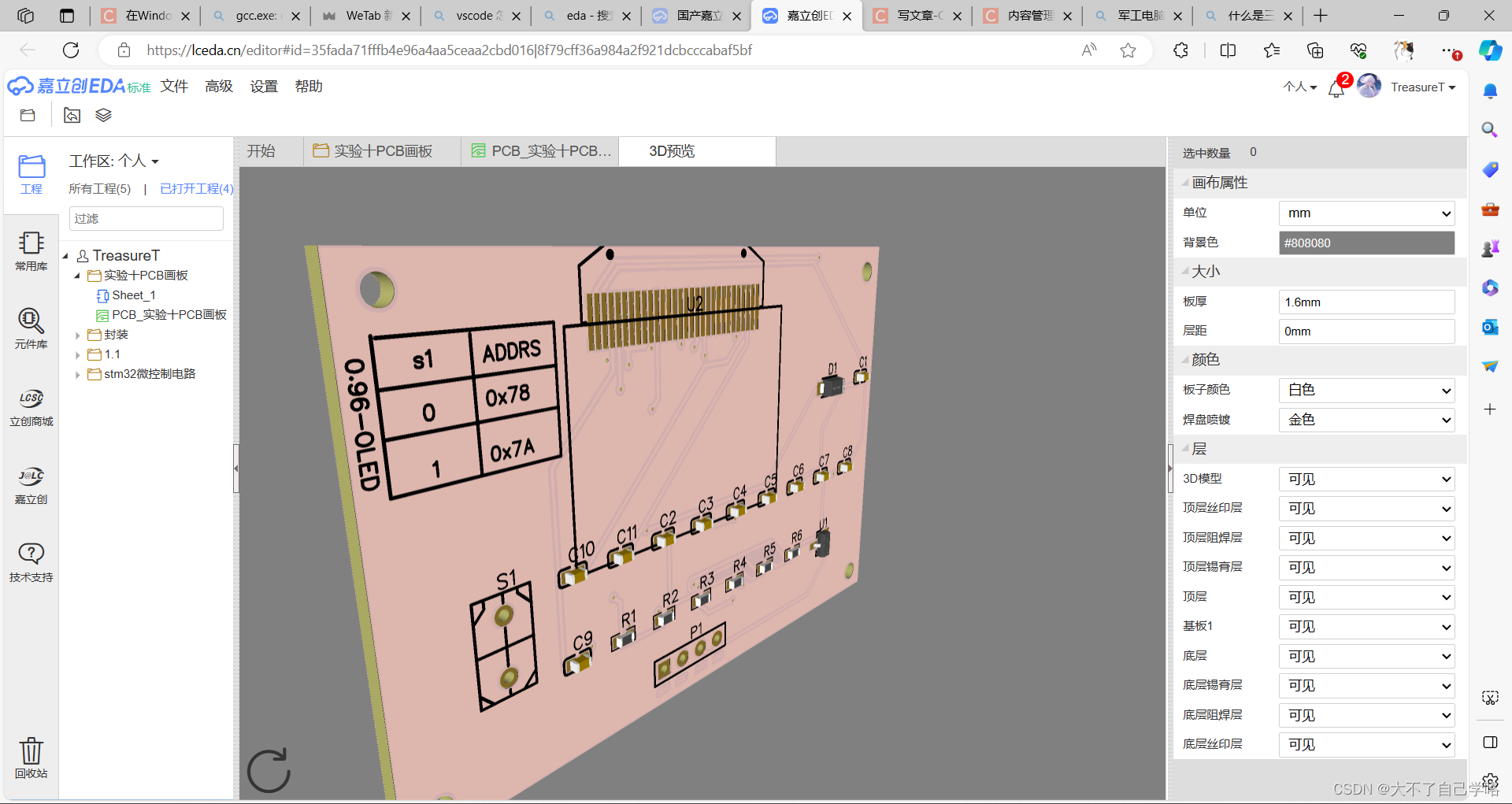This screenshot has width=1512, height=804.
Task: Open the 基板1 visibility dropdown
Action: click(x=1367, y=627)
